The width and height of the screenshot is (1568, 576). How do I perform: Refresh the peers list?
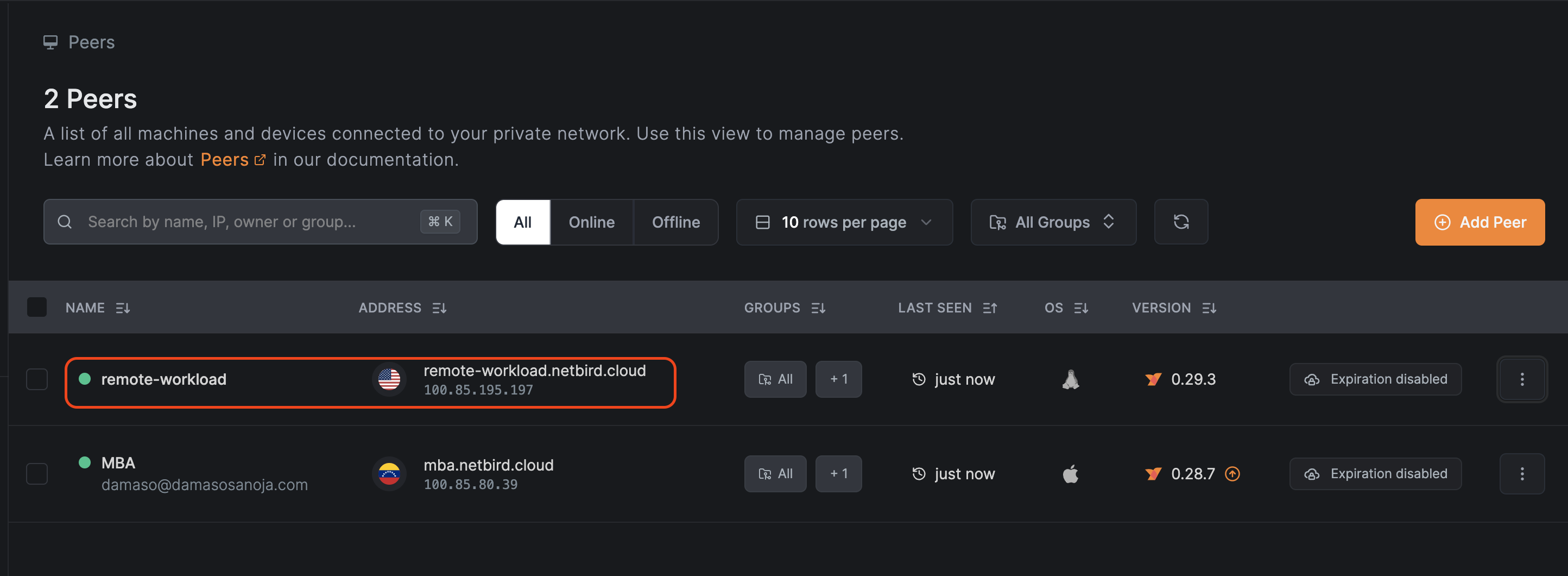(x=1181, y=222)
